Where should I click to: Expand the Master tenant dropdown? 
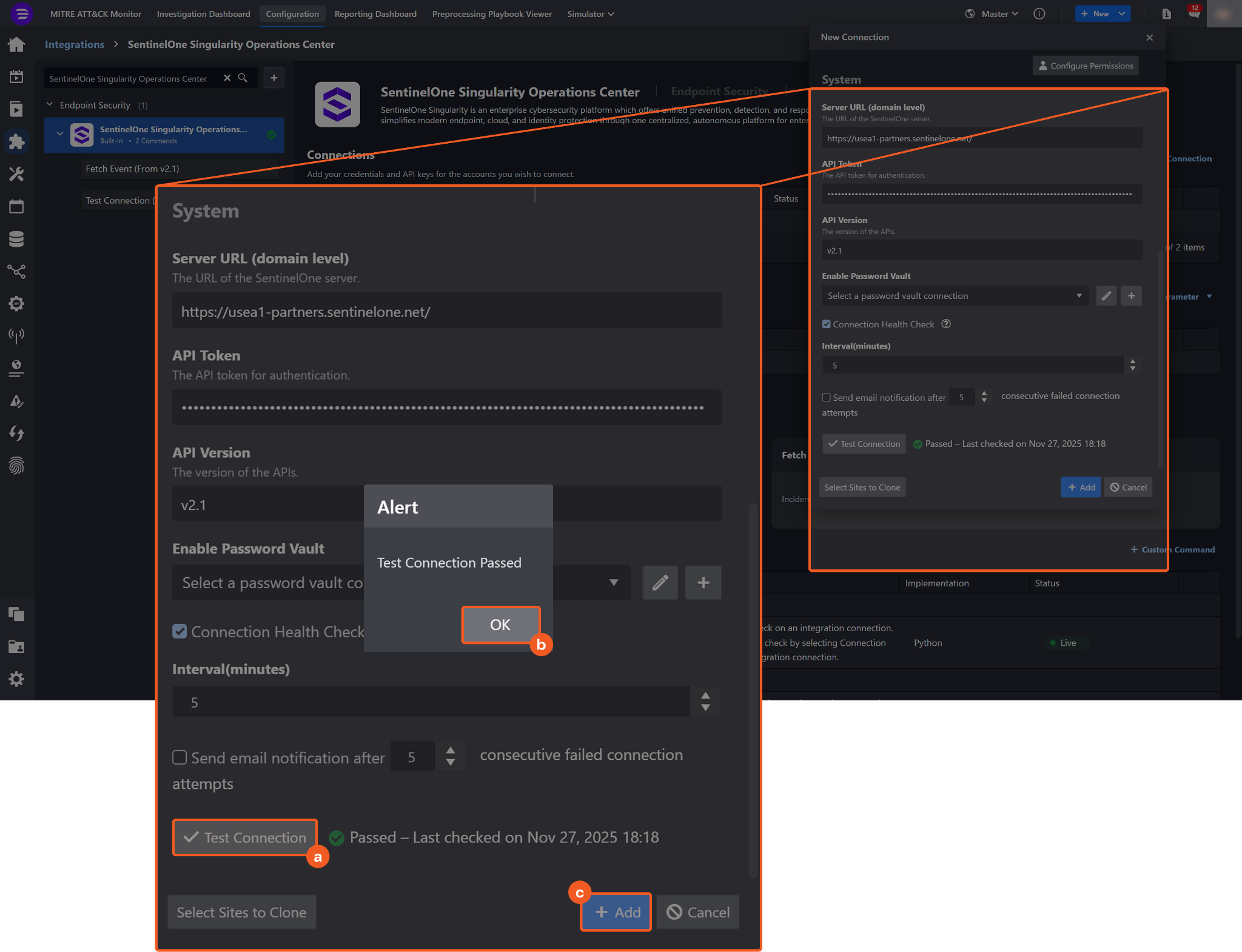[999, 14]
